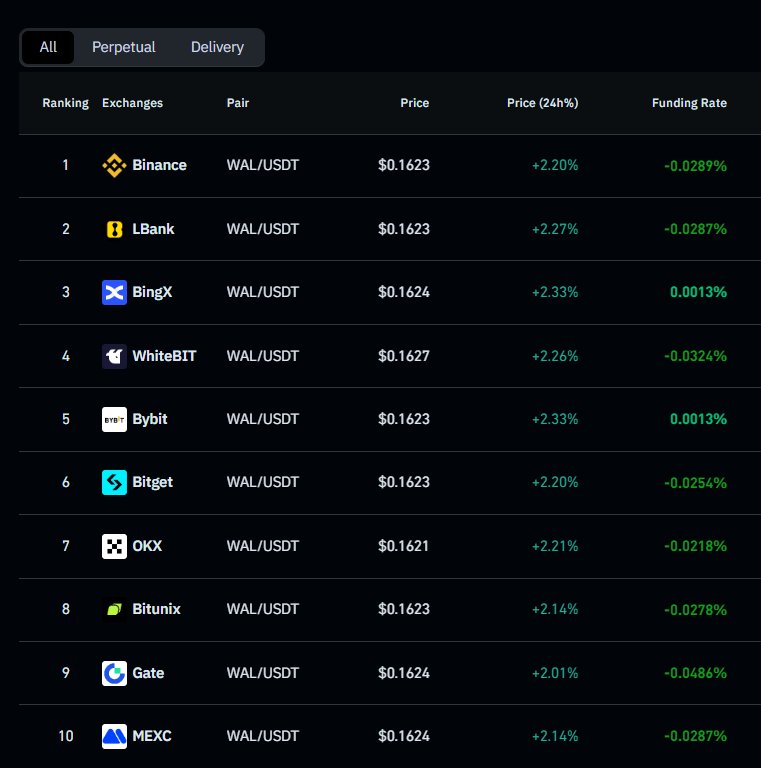This screenshot has height=768, width=761.
Task: Click the Bitget cyan logo icon
Action: pos(114,482)
